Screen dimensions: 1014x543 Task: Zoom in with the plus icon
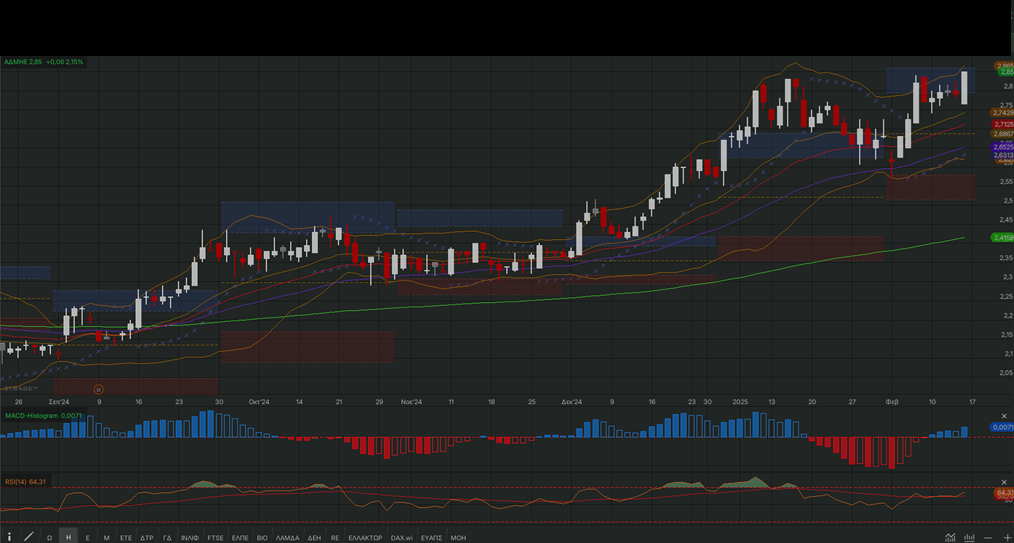tap(1008, 538)
